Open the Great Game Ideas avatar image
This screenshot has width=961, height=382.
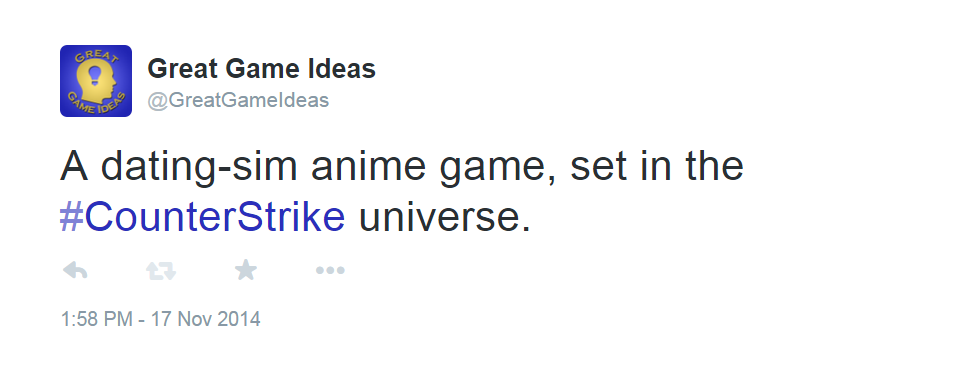tap(96, 81)
